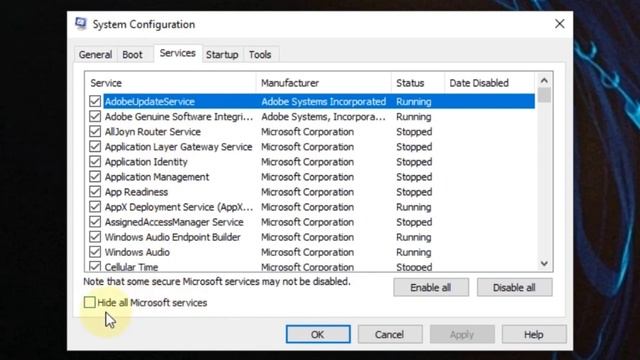This screenshot has height=360, width=640.
Task: Open the Tools tab
Action: point(260,55)
